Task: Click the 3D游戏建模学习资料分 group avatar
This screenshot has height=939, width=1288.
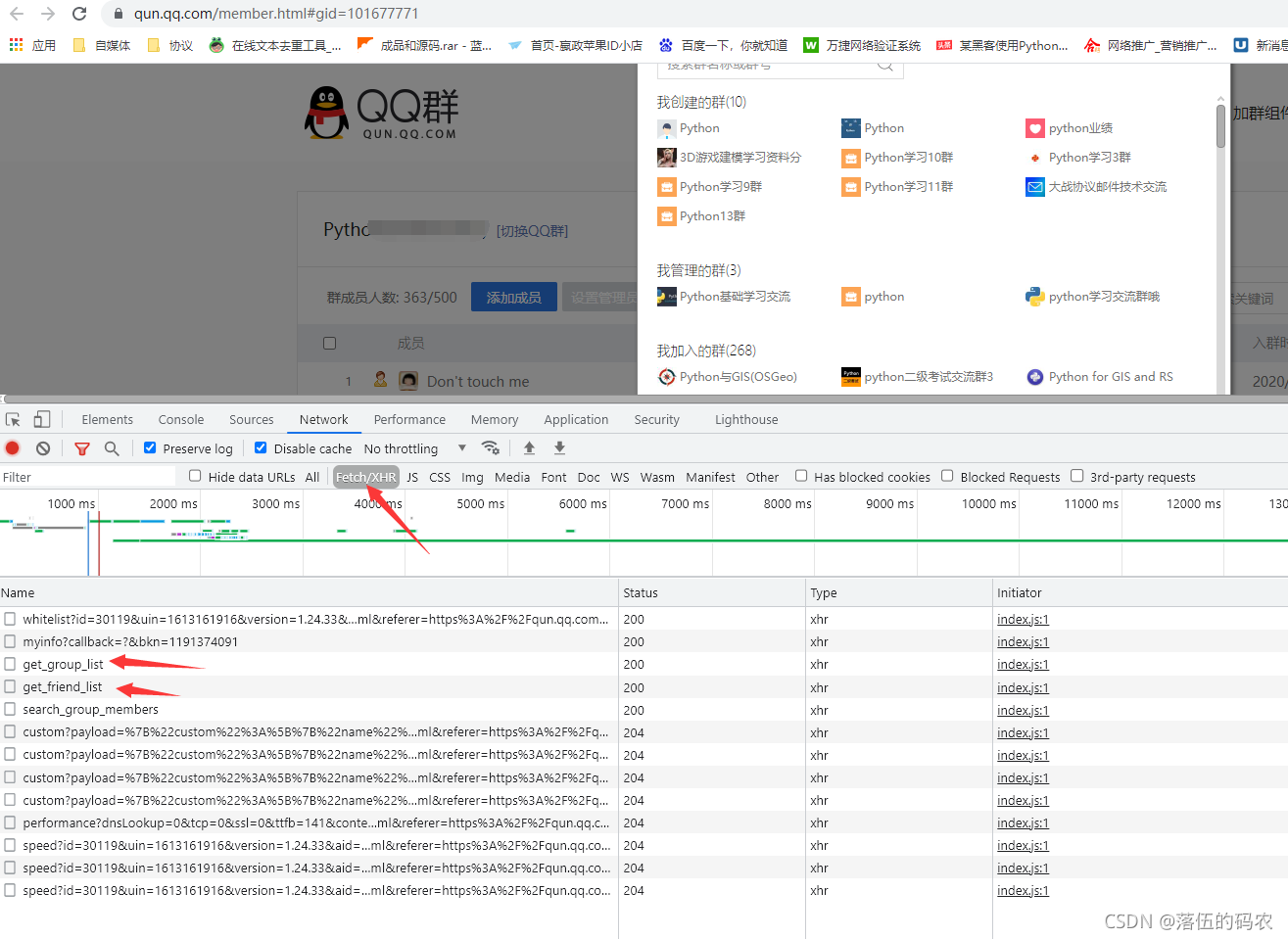Action: [x=667, y=158]
